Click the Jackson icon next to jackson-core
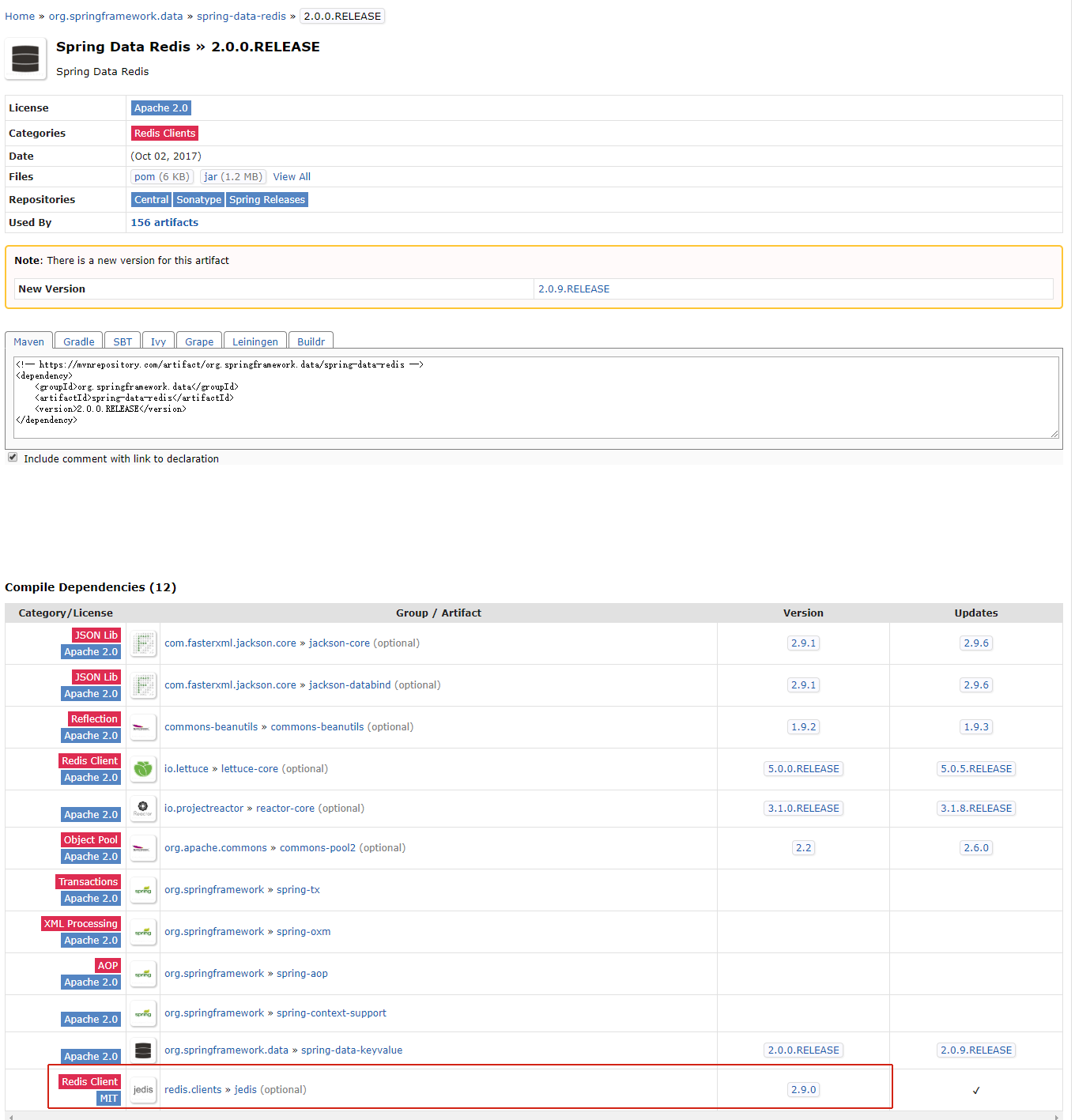The image size is (1075, 1120). click(143, 643)
